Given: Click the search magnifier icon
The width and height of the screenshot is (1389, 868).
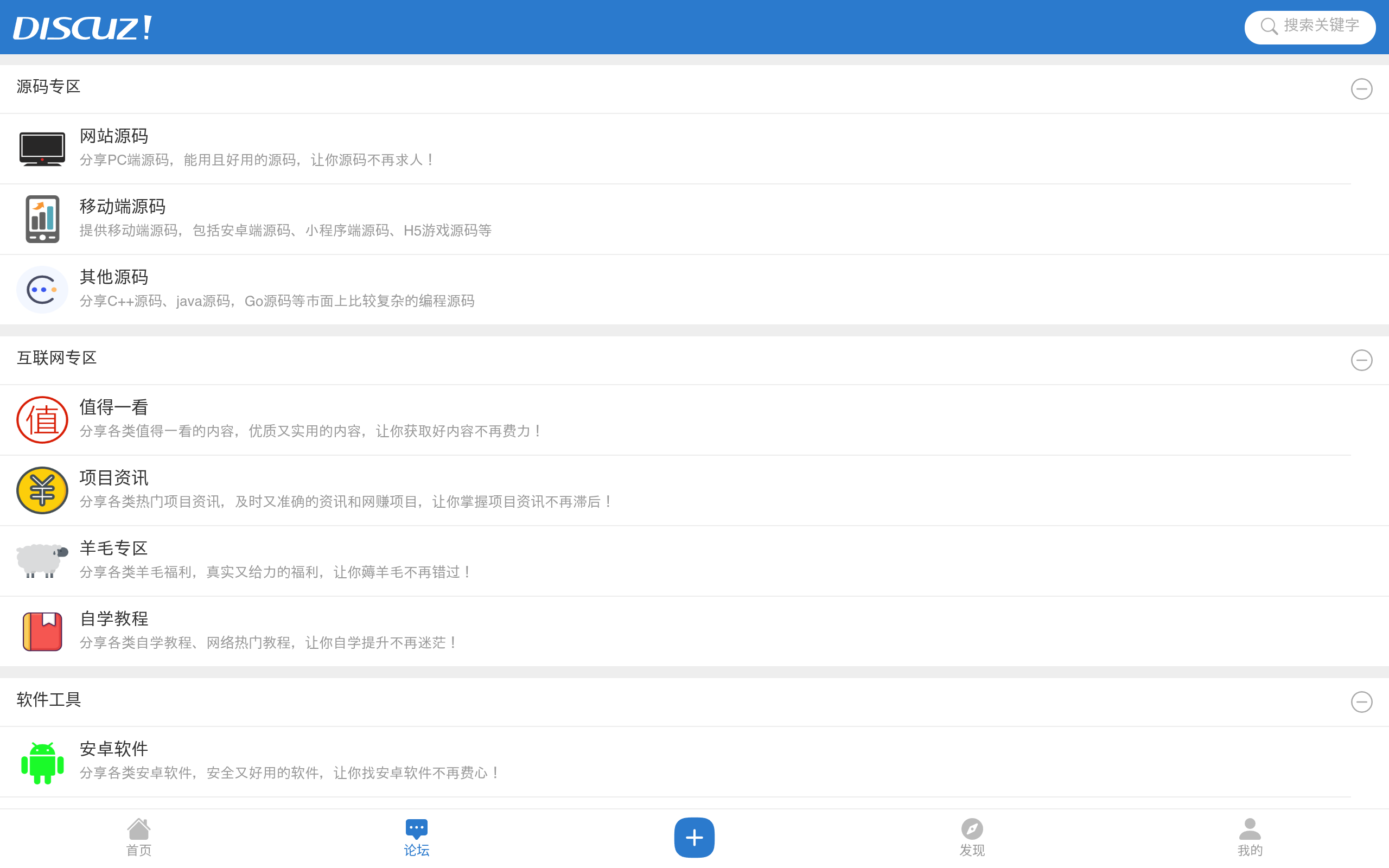Looking at the screenshot, I should pyautogui.click(x=1269, y=27).
